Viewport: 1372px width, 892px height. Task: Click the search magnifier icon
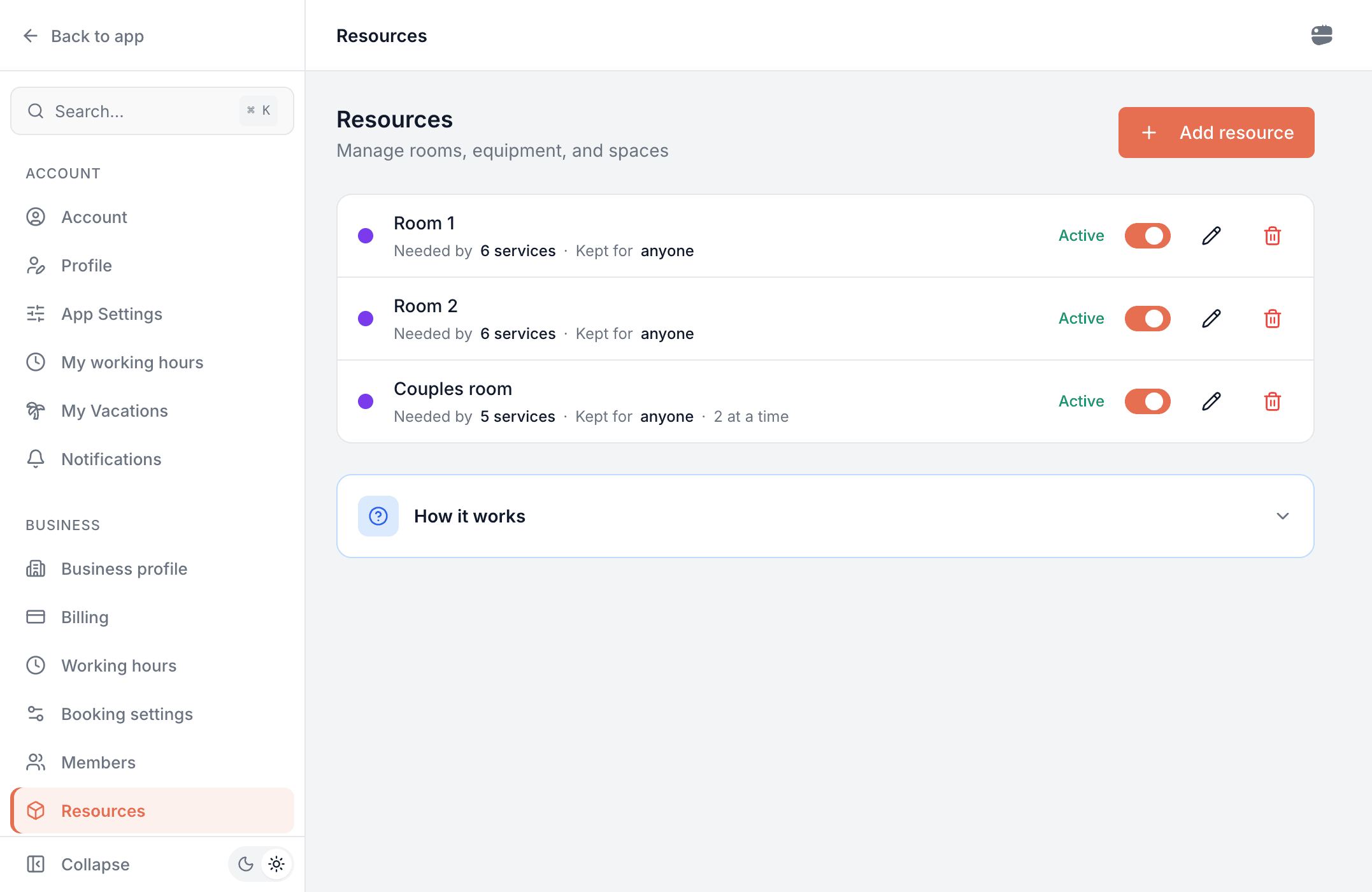tap(36, 111)
